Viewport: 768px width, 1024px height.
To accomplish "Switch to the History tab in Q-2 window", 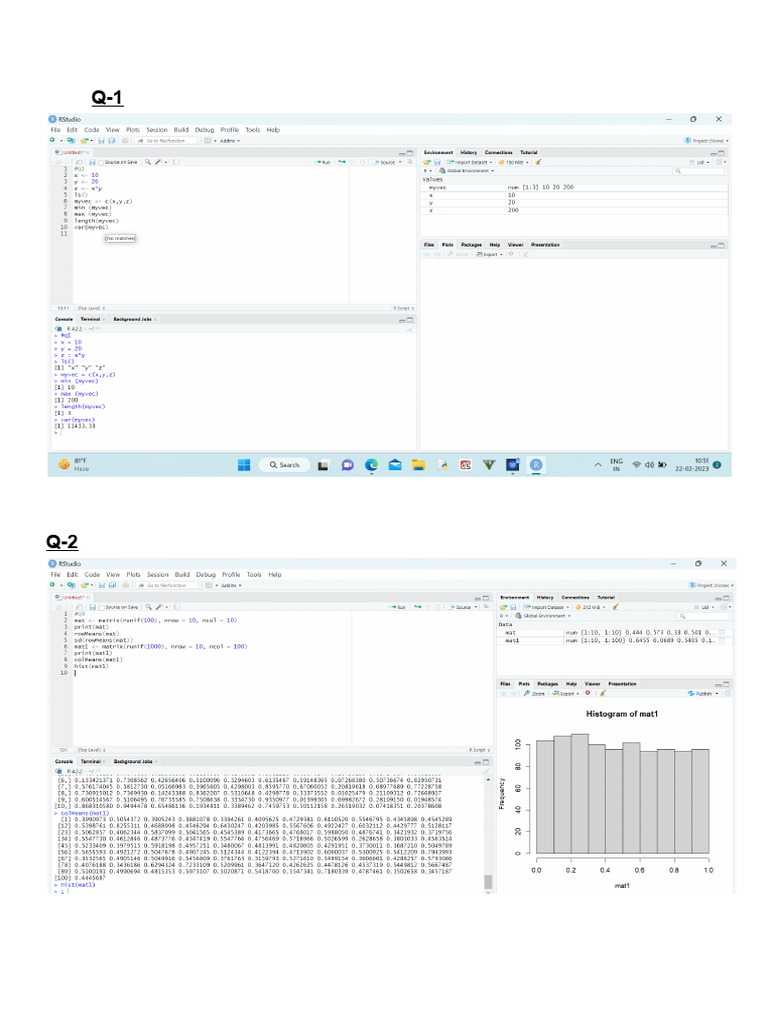I will 544,596.
